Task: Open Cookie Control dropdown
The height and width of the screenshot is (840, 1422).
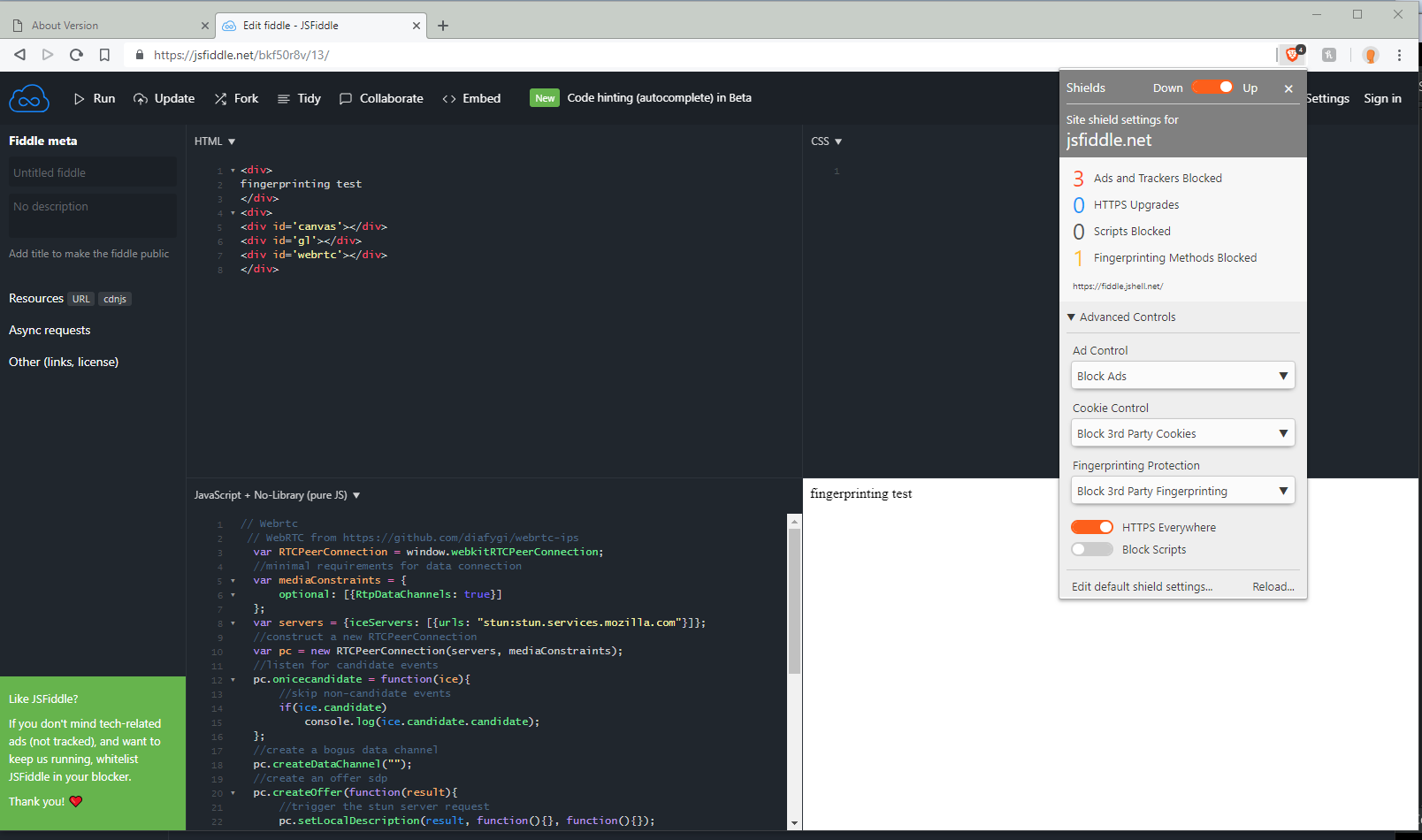Action: point(1183,433)
